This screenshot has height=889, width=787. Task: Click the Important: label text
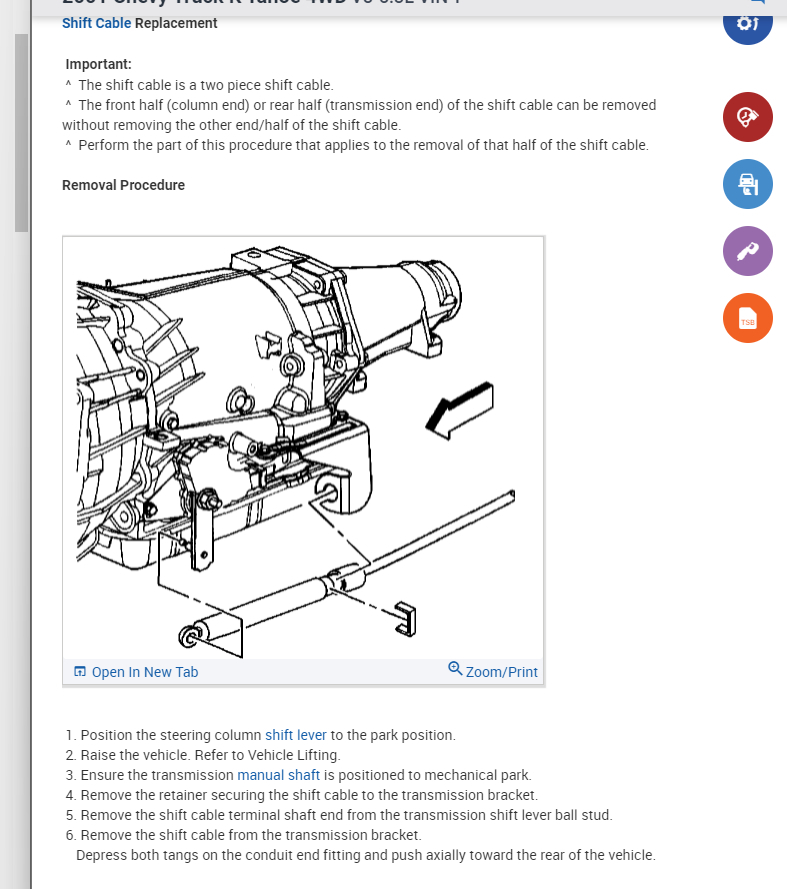(x=98, y=64)
